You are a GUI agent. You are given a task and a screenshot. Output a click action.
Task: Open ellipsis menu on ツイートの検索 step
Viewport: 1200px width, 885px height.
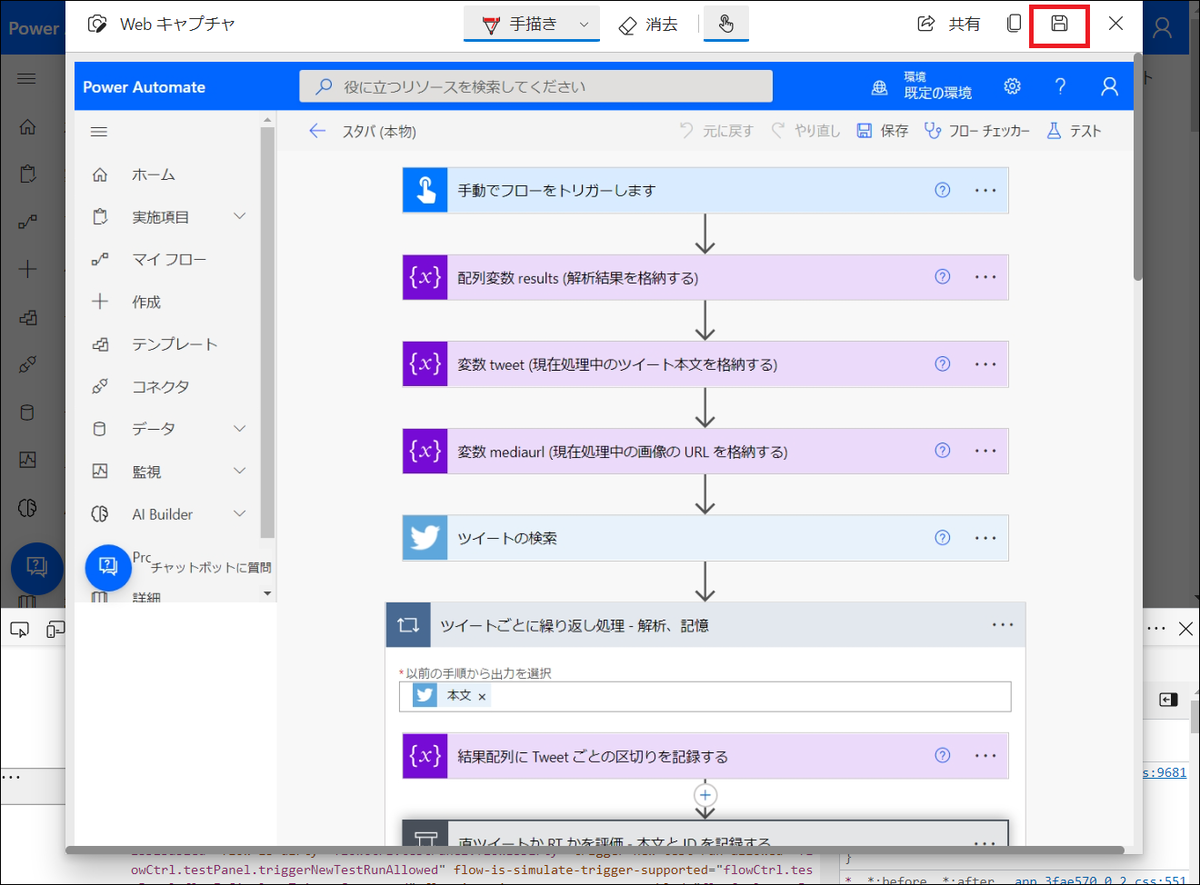[x=985, y=538]
